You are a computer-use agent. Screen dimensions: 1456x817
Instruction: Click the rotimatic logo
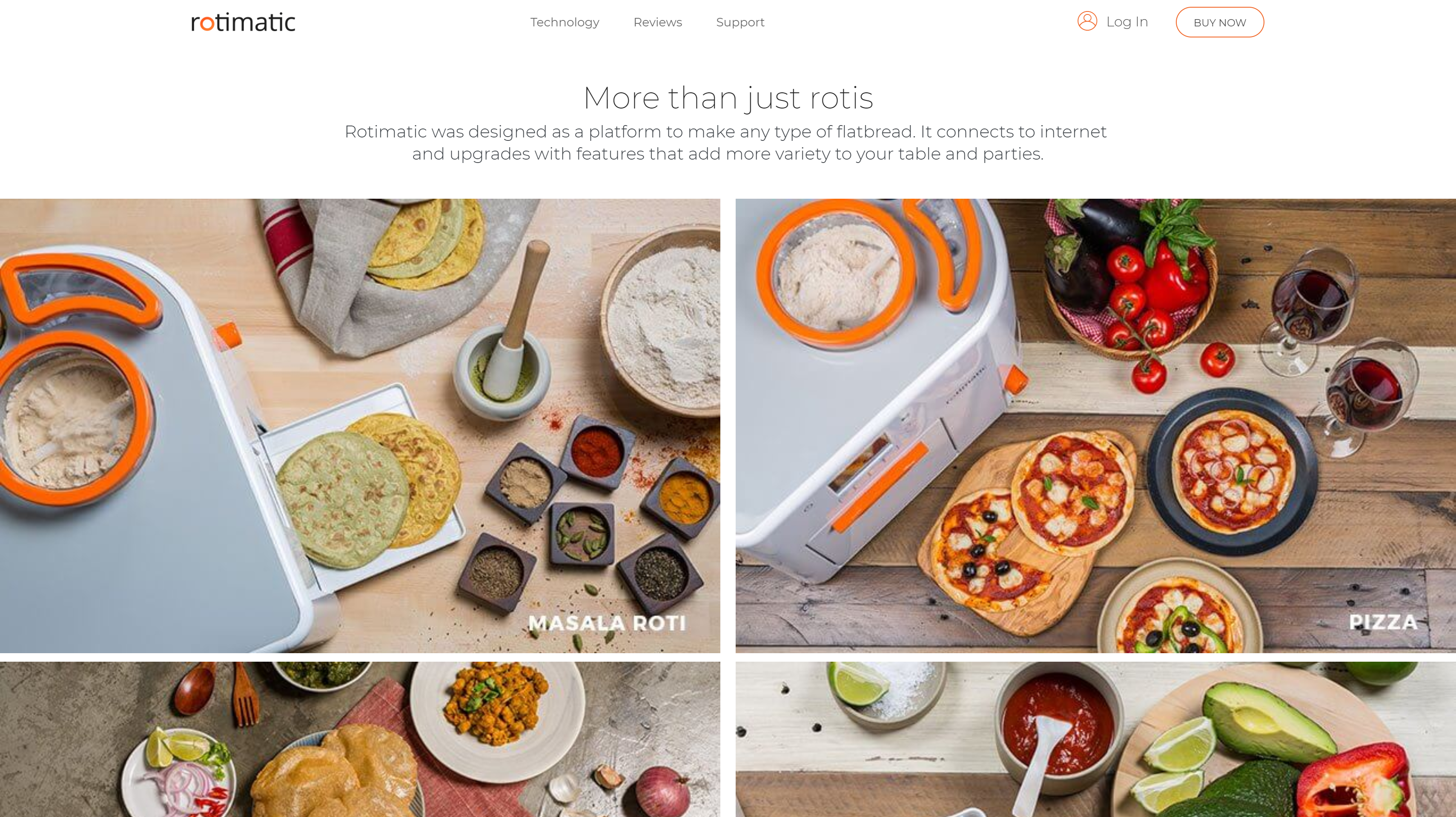[x=243, y=22]
